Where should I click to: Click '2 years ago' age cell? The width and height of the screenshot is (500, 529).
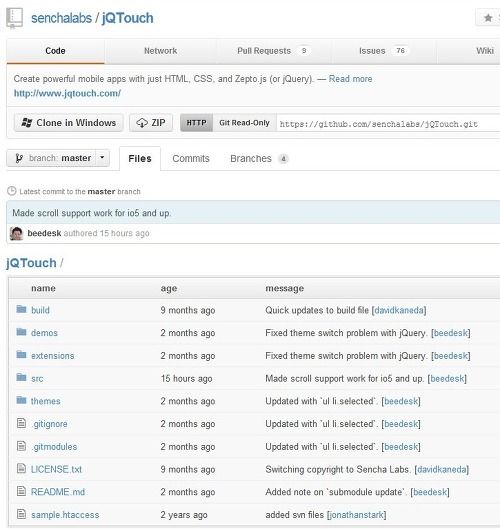[x=184, y=515]
